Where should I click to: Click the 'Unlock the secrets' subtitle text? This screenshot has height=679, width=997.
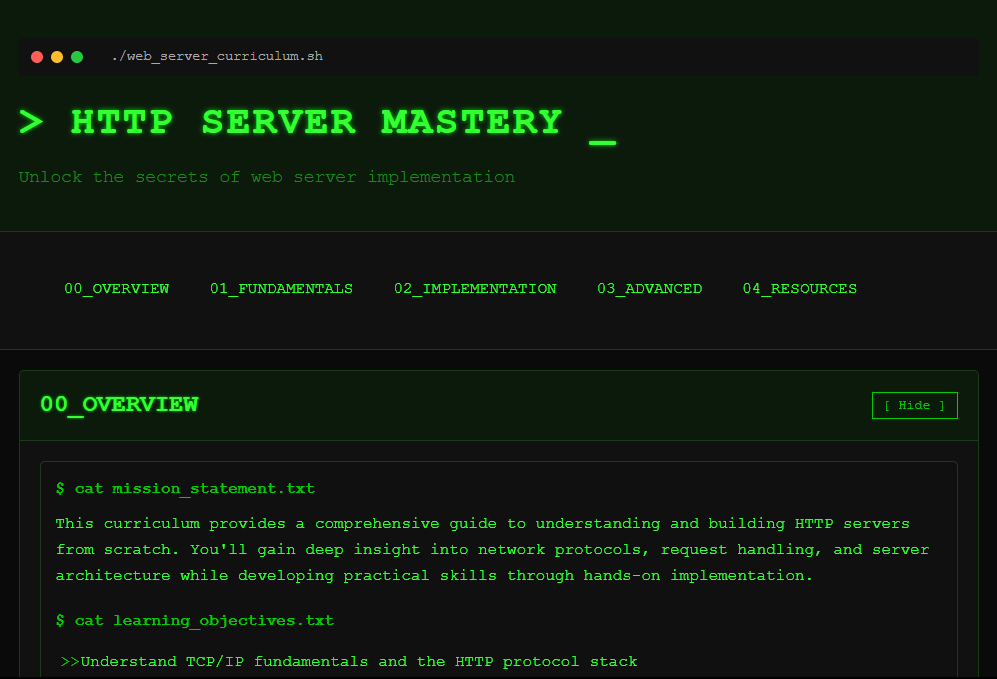point(266,177)
